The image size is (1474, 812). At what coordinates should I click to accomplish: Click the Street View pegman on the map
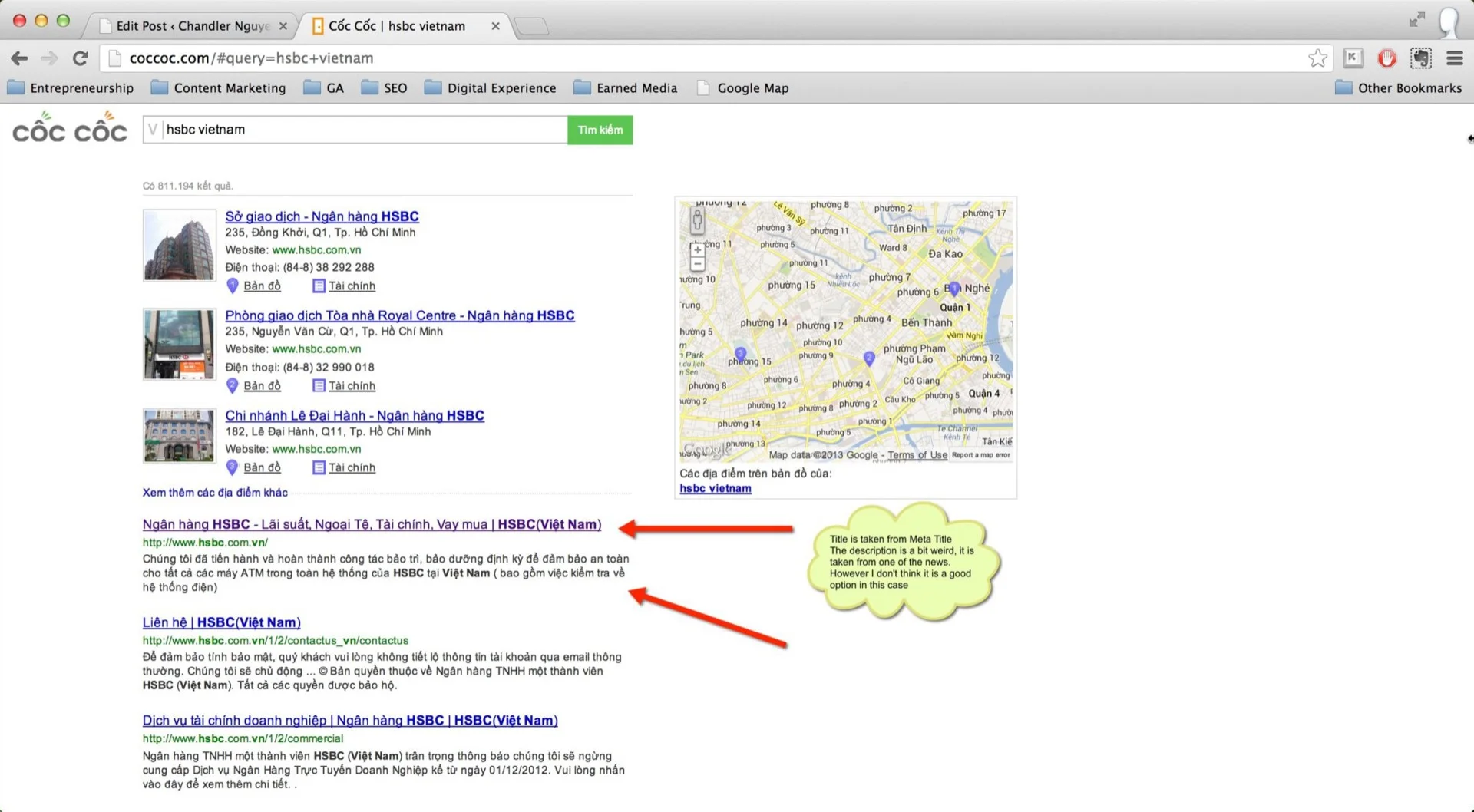(697, 221)
